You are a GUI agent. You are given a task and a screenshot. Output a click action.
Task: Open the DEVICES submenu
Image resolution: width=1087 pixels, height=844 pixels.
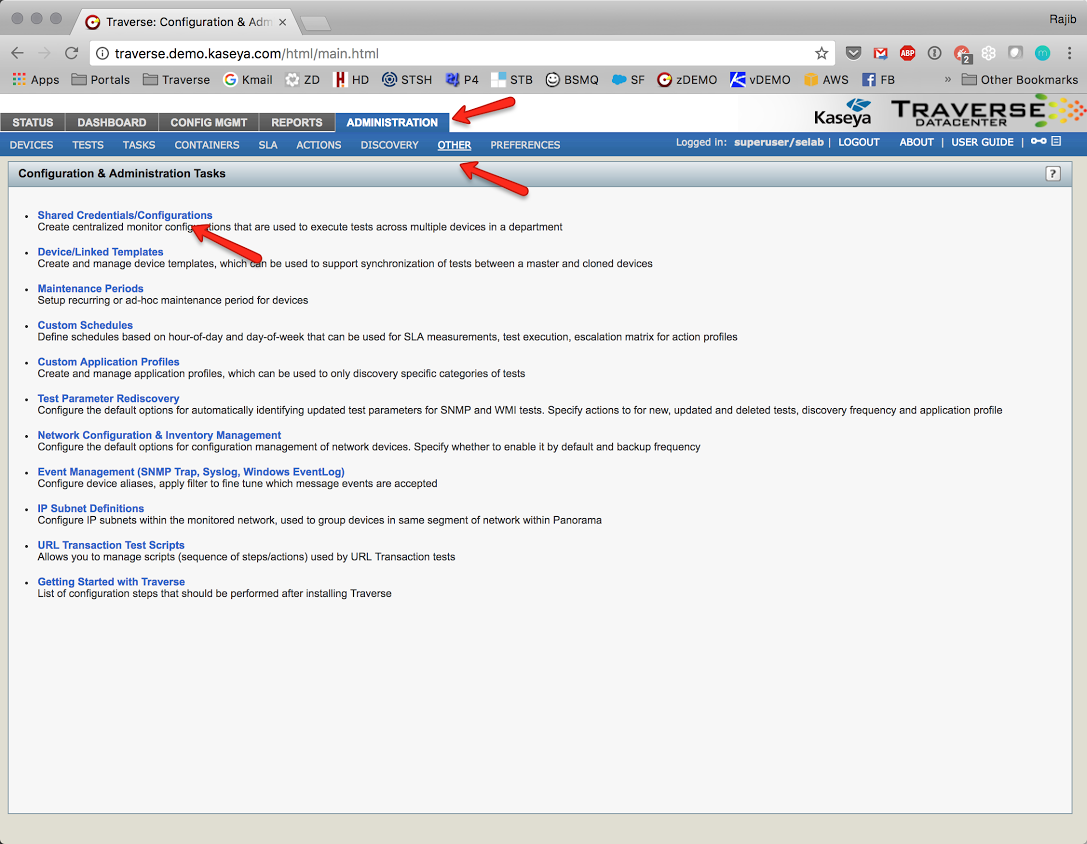click(x=31, y=145)
